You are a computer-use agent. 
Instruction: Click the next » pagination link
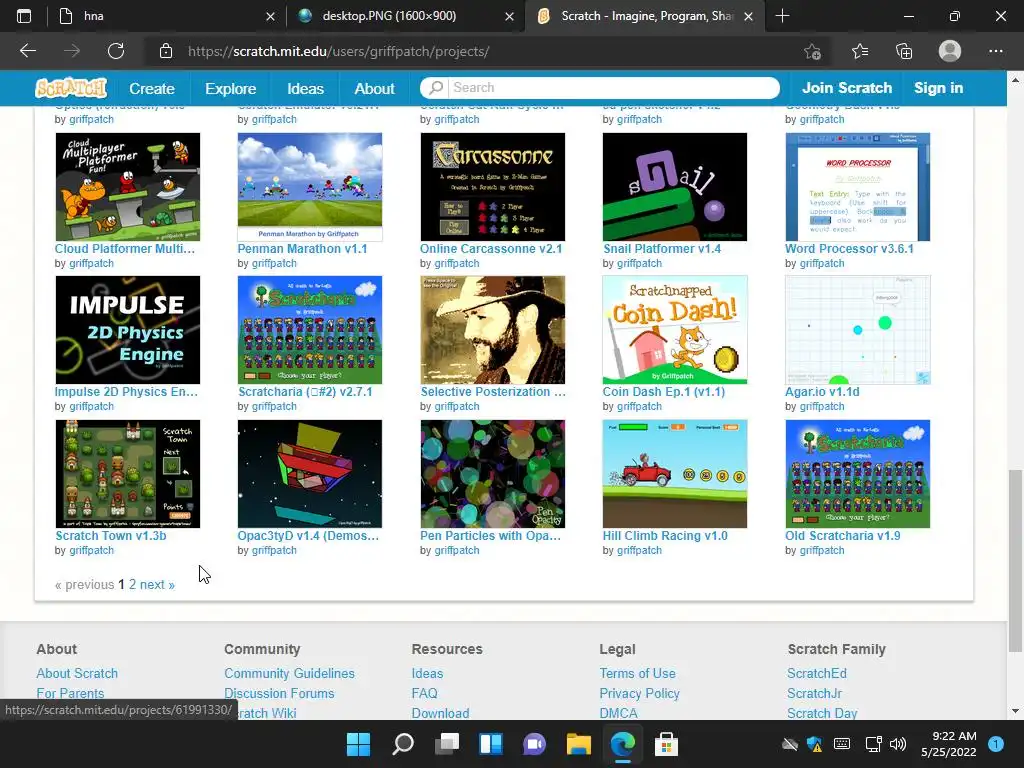tap(157, 584)
